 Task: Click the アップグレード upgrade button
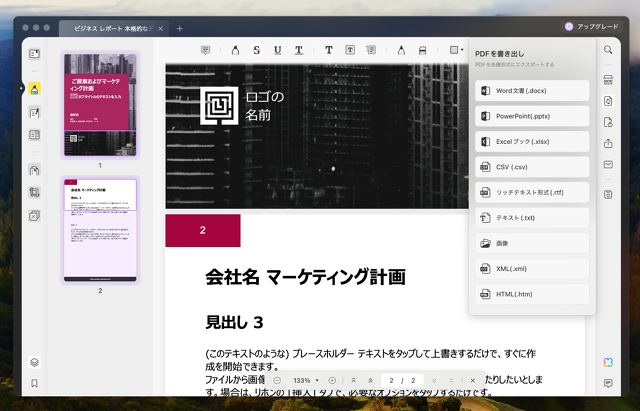point(591,27)
